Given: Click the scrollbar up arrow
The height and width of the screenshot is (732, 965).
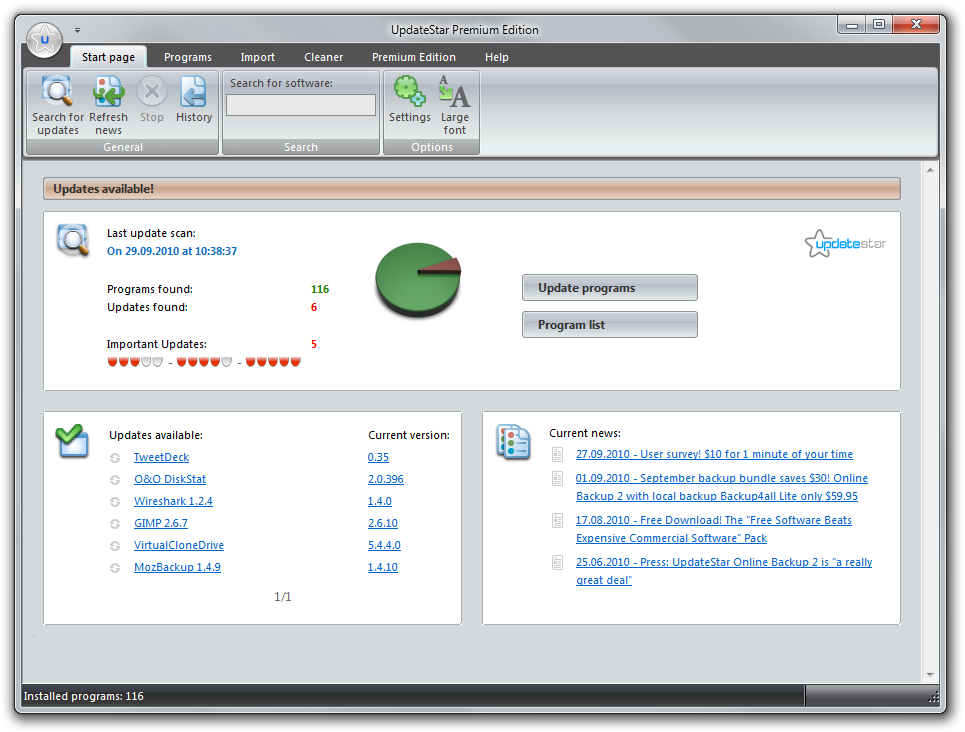Looking at the screenshot, I should 930,170.
